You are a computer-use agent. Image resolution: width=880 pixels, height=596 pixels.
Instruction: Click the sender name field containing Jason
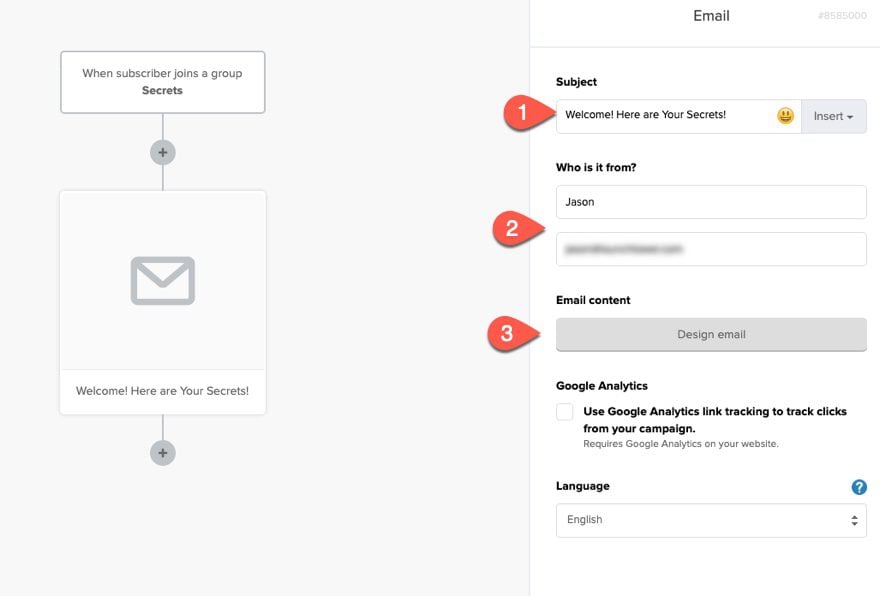(710, 202)
